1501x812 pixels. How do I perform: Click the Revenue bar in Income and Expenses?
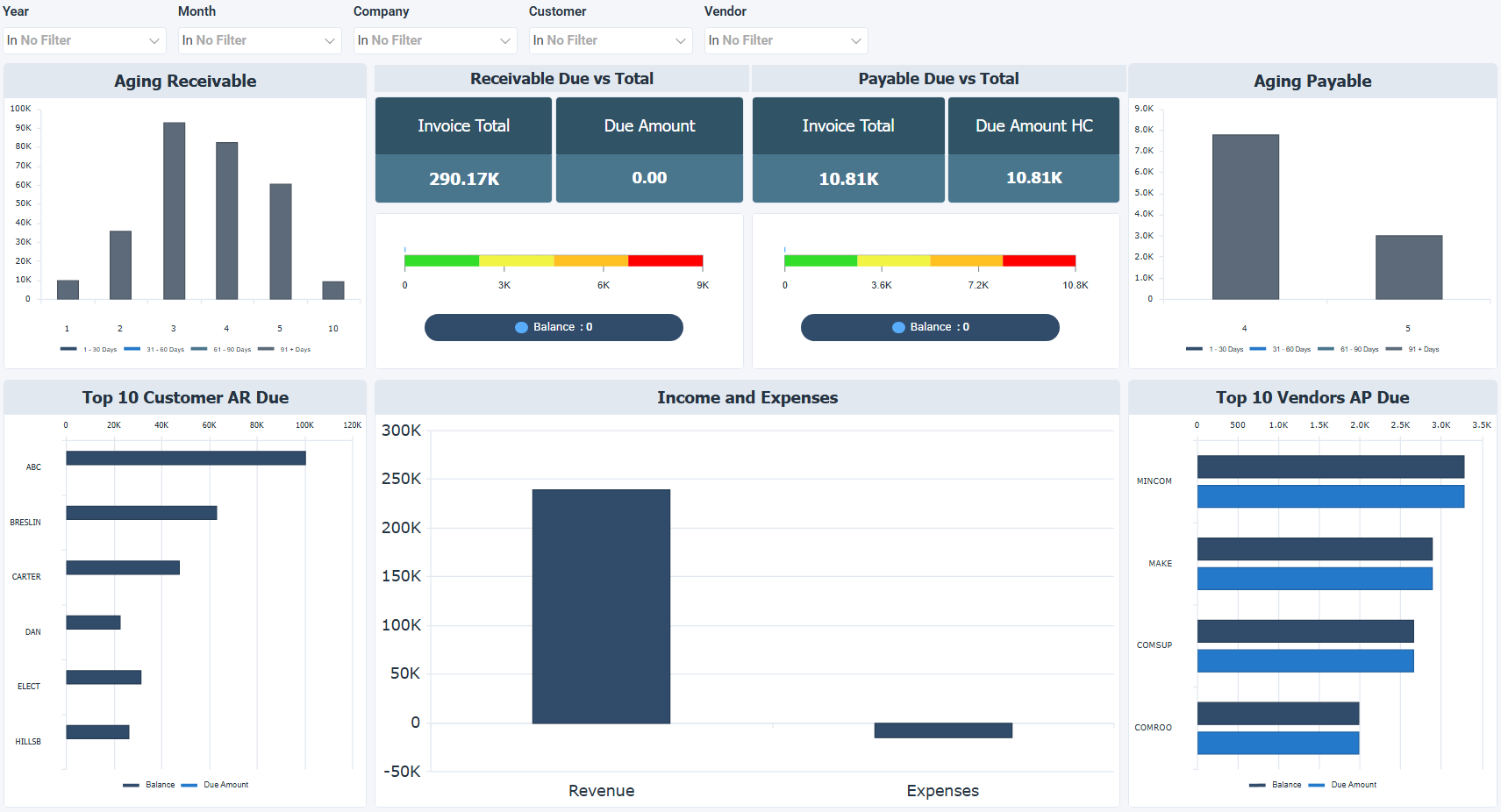pos(601,606)
